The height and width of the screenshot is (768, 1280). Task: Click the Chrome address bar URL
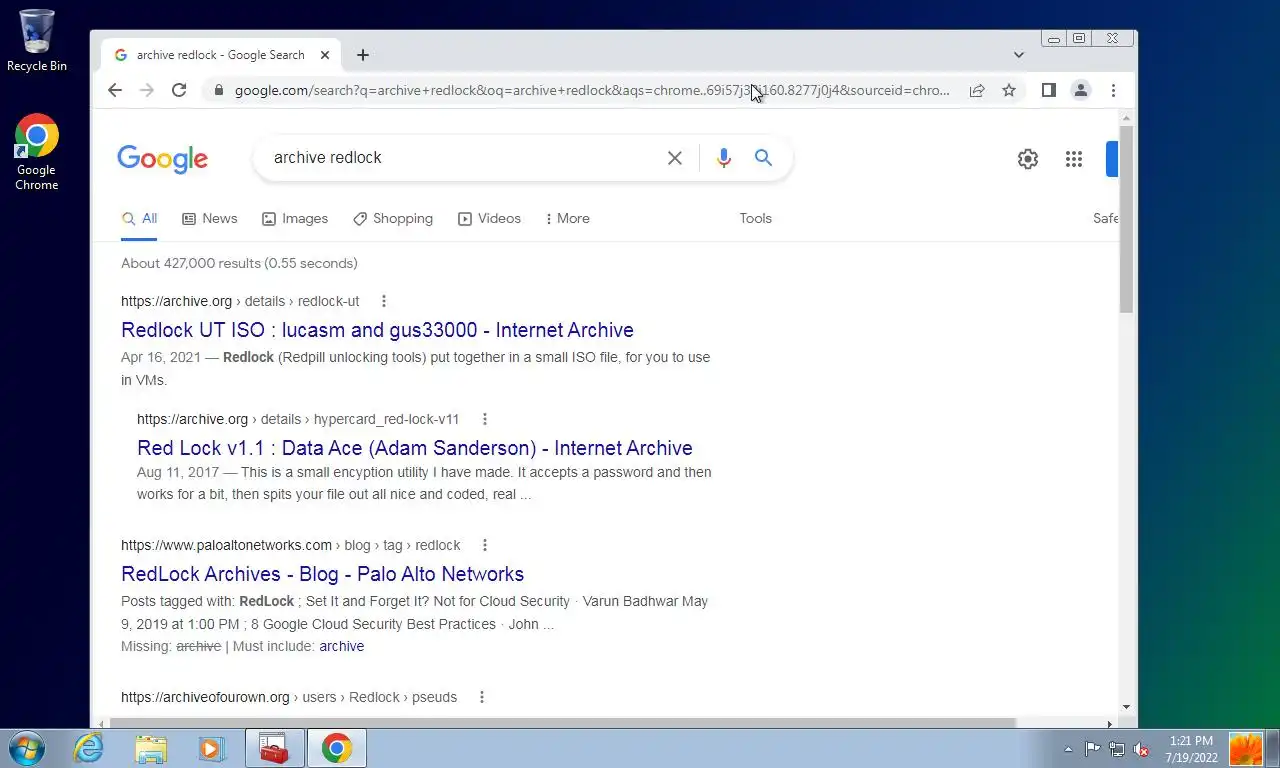pos(592,90)
